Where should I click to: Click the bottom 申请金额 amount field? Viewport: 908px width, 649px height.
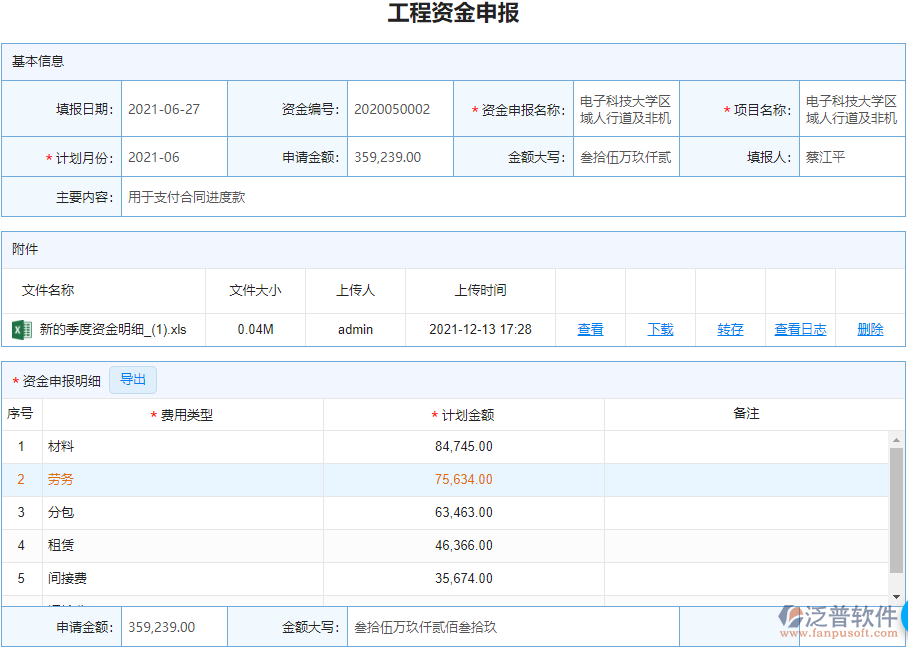(174, 626)
